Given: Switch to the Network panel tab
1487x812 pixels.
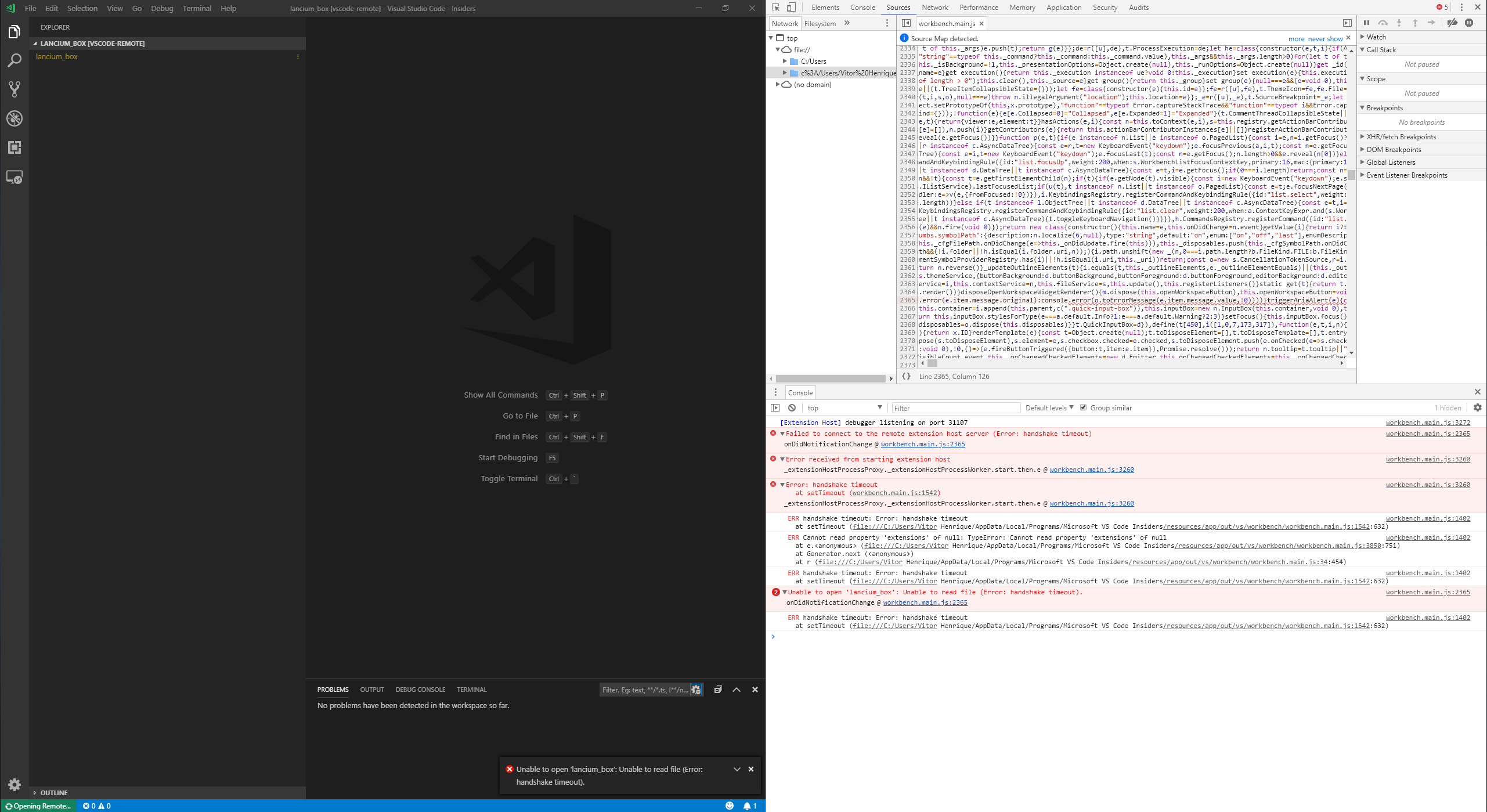Looking at the screenshot, I should (x=935, y=8).
